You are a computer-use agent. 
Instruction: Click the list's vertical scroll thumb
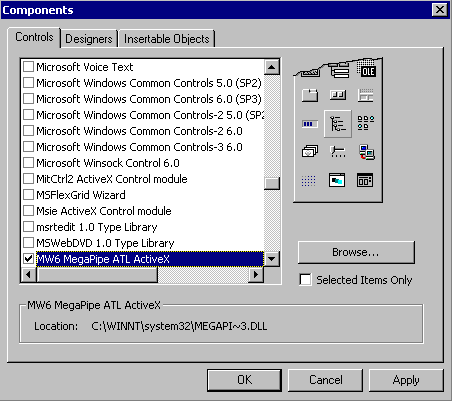(272, 184)
